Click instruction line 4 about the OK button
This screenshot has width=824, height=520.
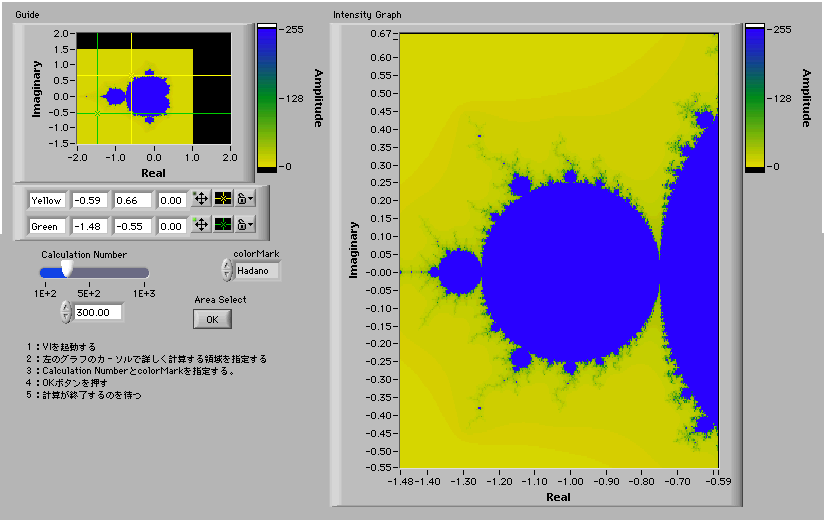(x=67, y=383)
